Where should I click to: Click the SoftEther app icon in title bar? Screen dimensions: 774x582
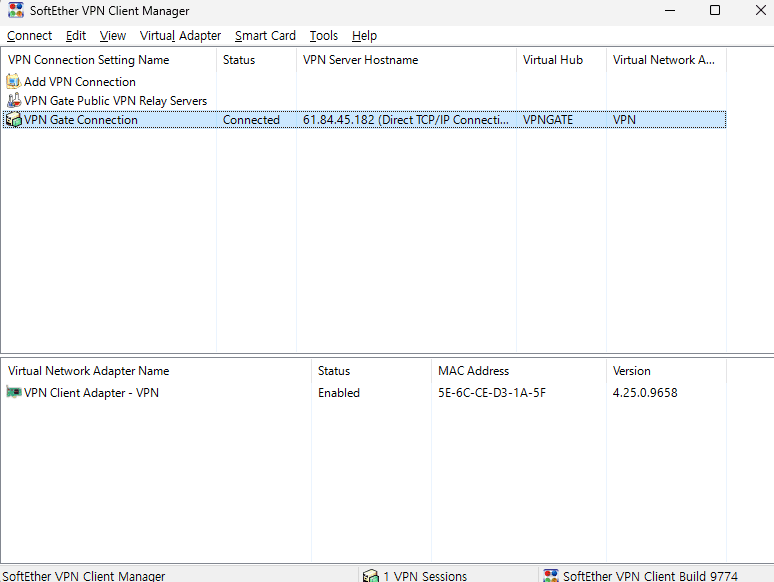16,11
